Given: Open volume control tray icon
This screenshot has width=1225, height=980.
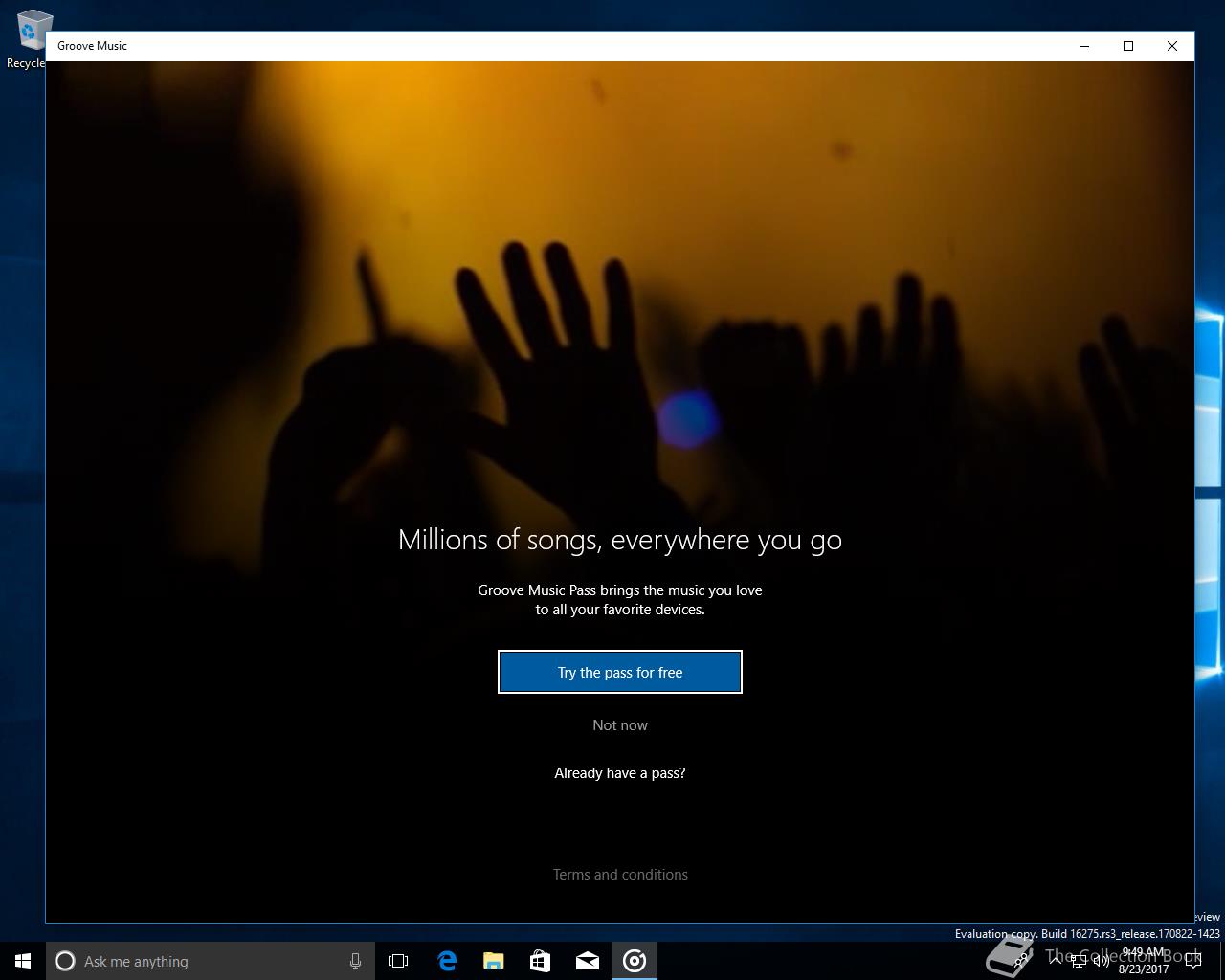Looking at the screenshot, I should coord(1102,962).
